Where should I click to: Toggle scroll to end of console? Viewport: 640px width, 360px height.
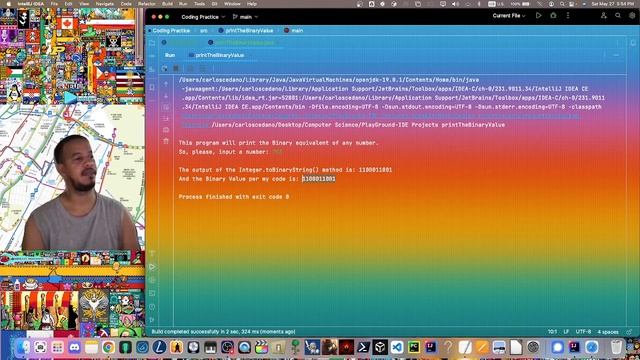coord(166,119)
